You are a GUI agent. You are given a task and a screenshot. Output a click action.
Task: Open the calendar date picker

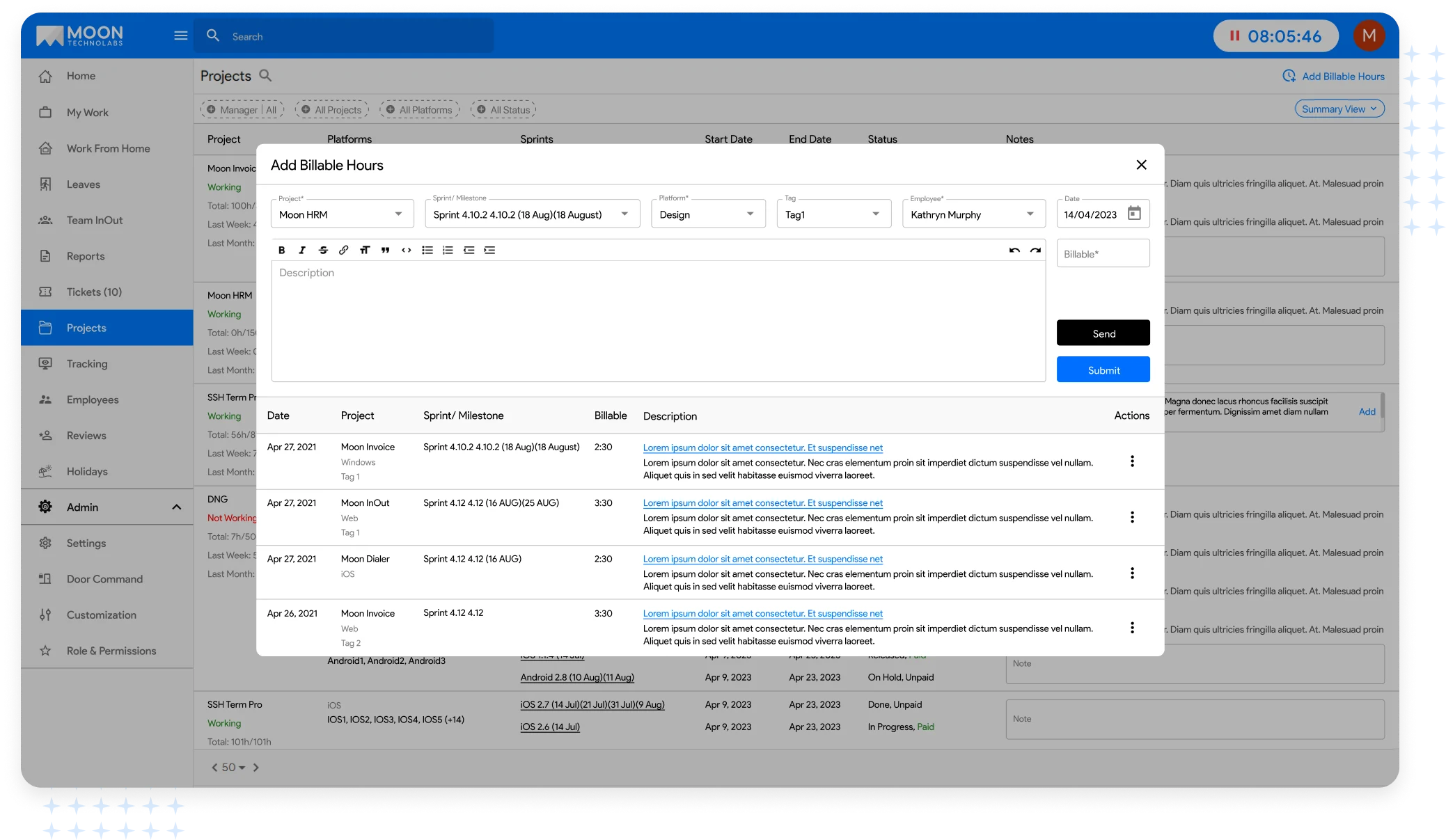[1135, 213]
